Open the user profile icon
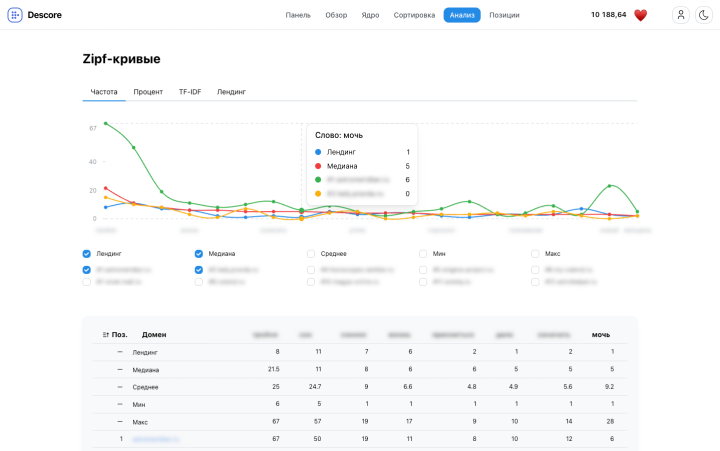 (x=681, y=15)
